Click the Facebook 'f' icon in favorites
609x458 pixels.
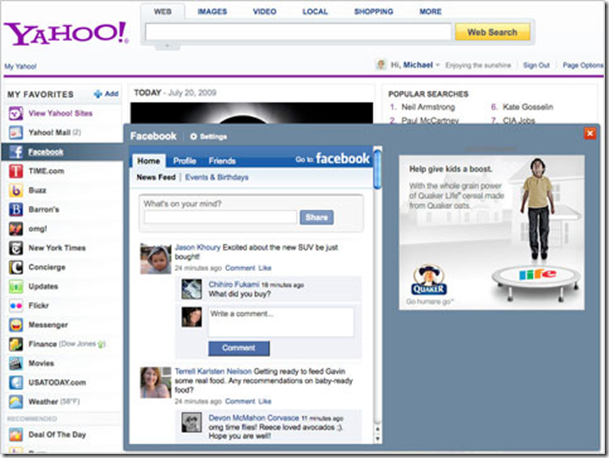point(16,152)
